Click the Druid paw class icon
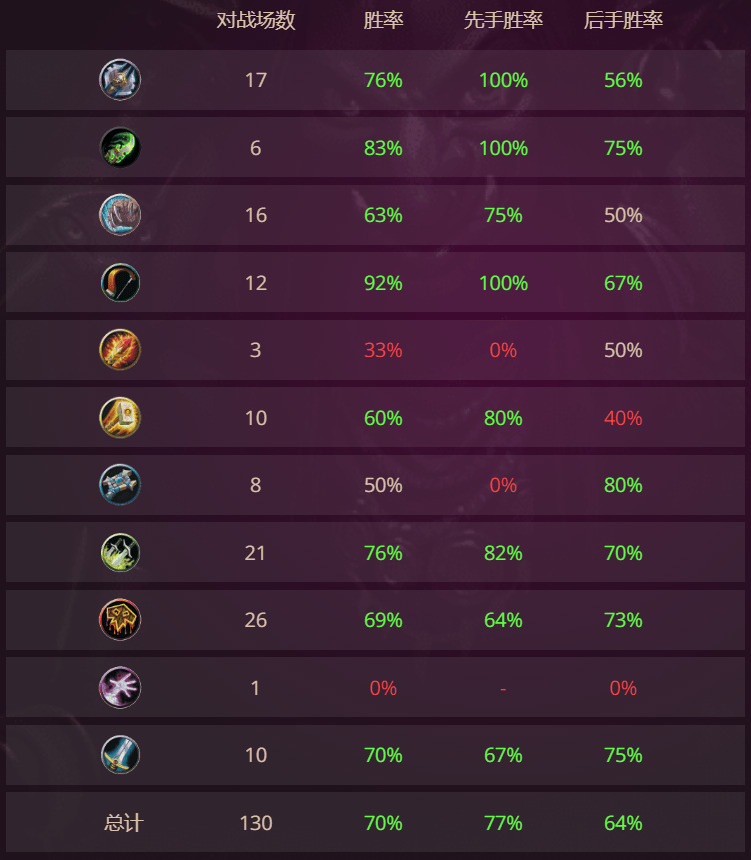The height and width of the screenshot is (860, 751). 120,215
